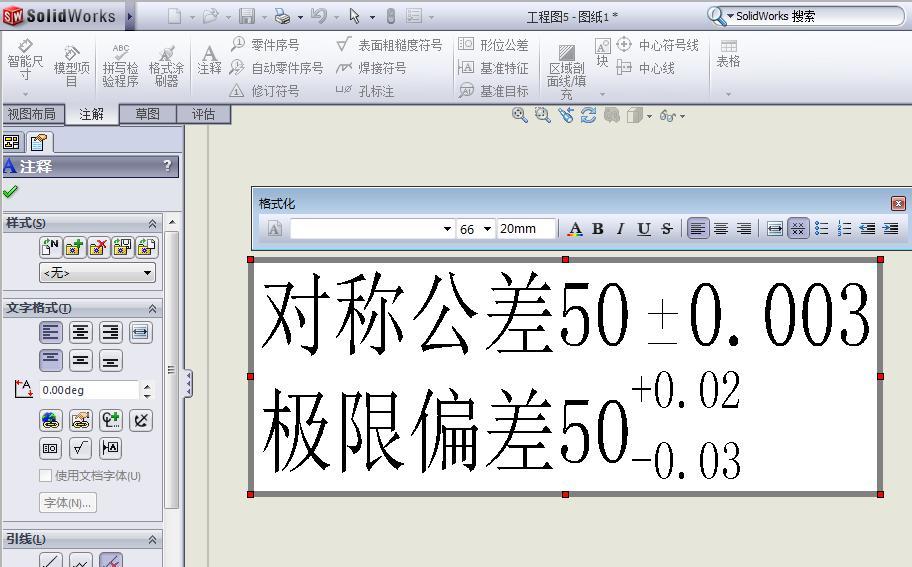Screen dimensions: 912x567
Task: Click the panel collapse handle
Action: (x=188, y=384)
